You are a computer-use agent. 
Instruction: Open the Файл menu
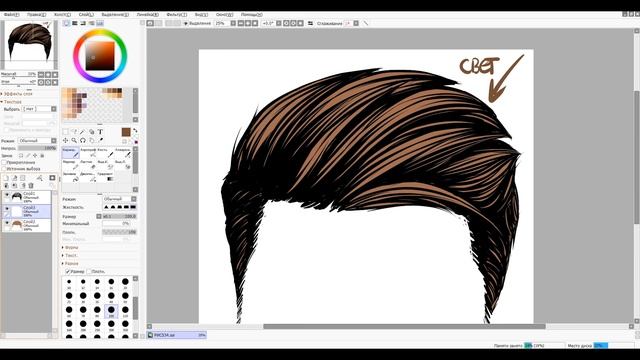point(11,14)
